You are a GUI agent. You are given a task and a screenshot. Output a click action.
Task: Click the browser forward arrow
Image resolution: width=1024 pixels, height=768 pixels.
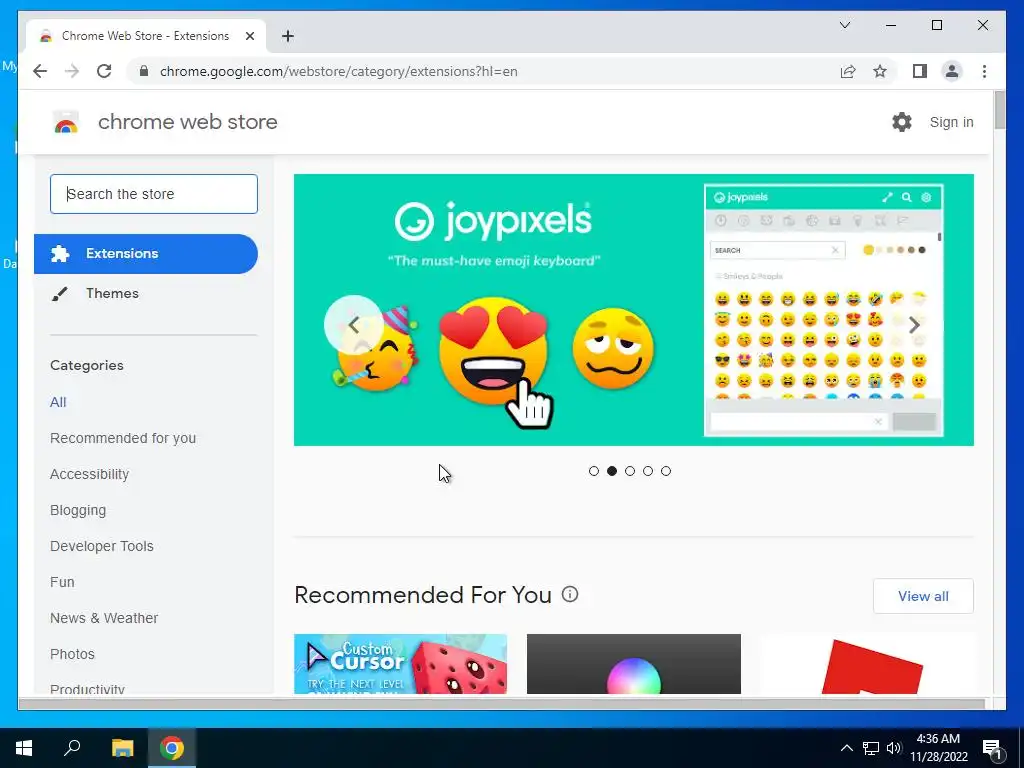tap(72, 71)
